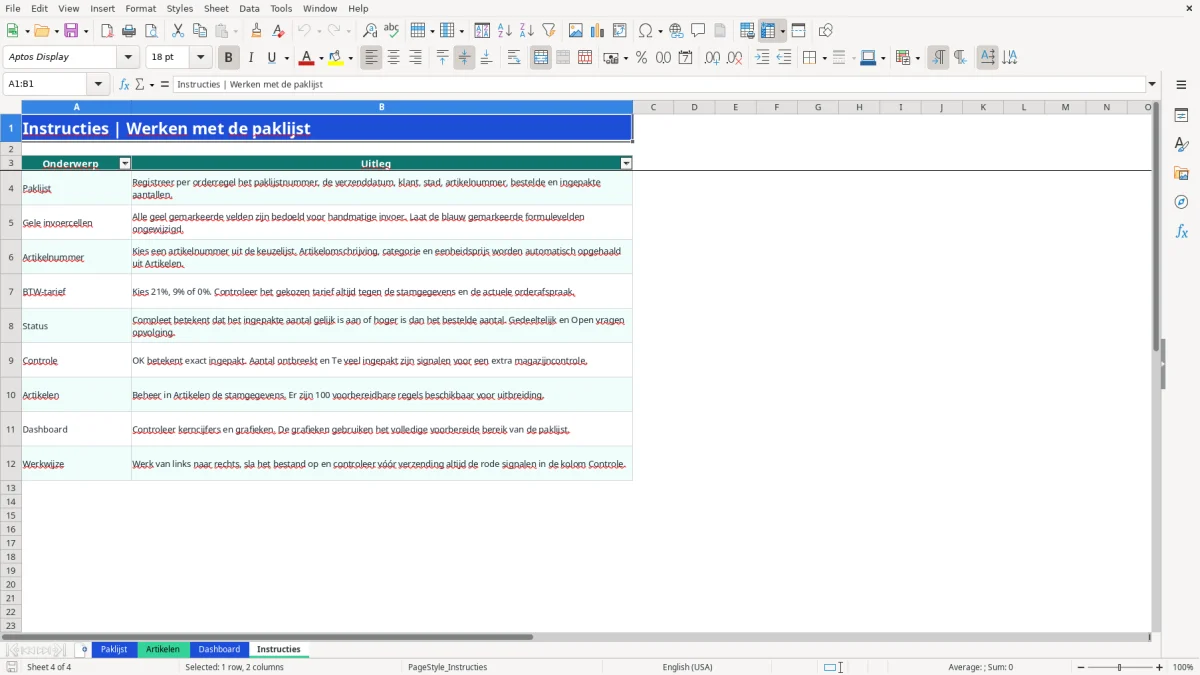
Task: Select the Dashboard cell in column A
Action: 76,429
